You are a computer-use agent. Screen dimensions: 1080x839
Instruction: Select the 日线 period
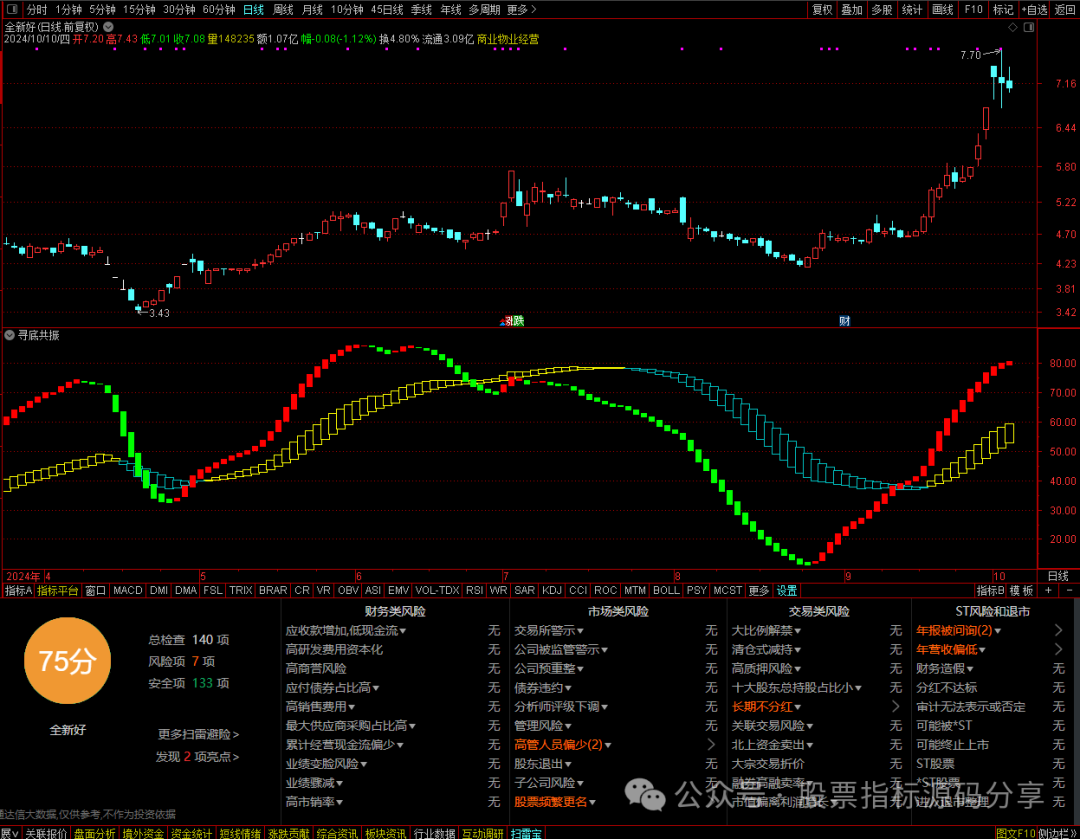pos(253,10)
